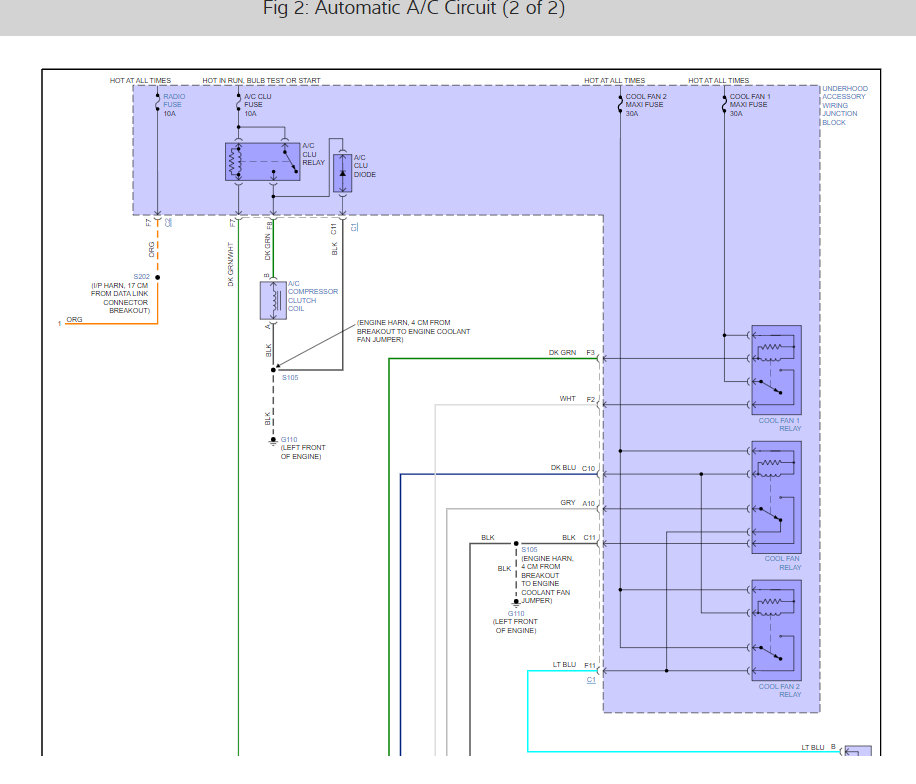Screen dimensions: 916x784
Task: Click the A/C CLU DIODE symbol
Action: point(342,173)
